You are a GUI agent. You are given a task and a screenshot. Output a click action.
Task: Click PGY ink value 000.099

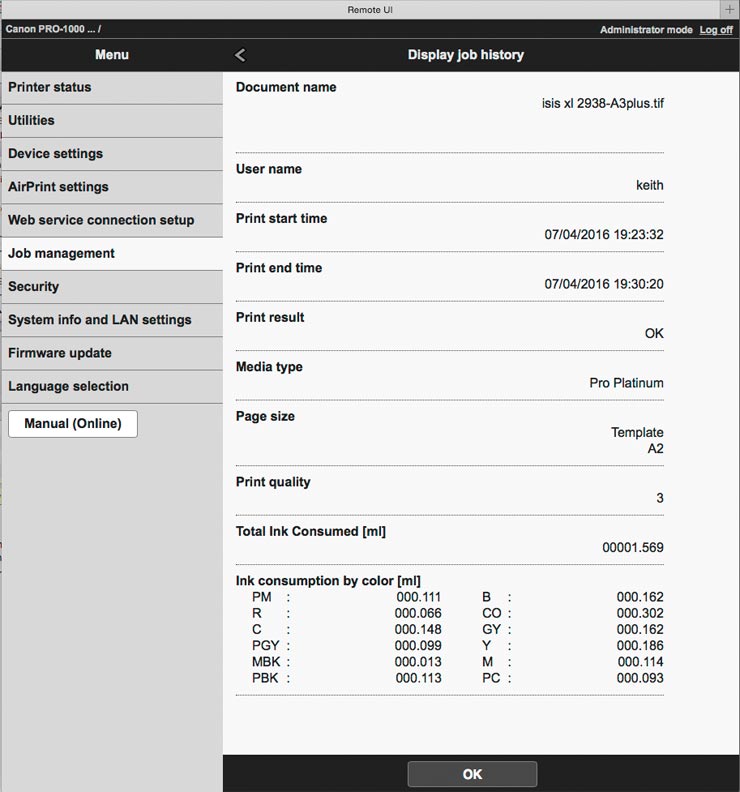[x=418, y=646]
